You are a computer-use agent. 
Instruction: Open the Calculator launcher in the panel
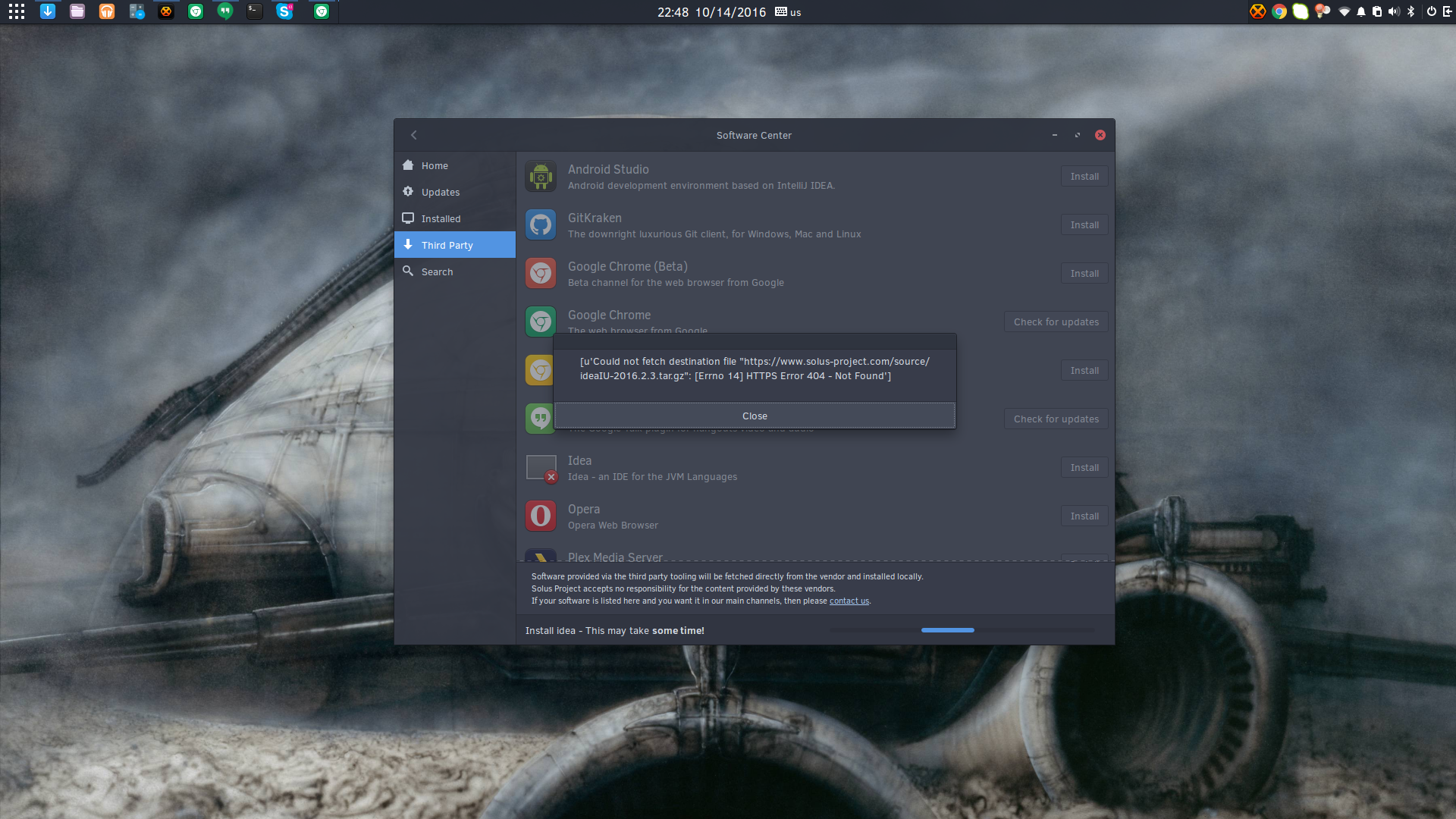pyautogui.click(x=136, y=11)
